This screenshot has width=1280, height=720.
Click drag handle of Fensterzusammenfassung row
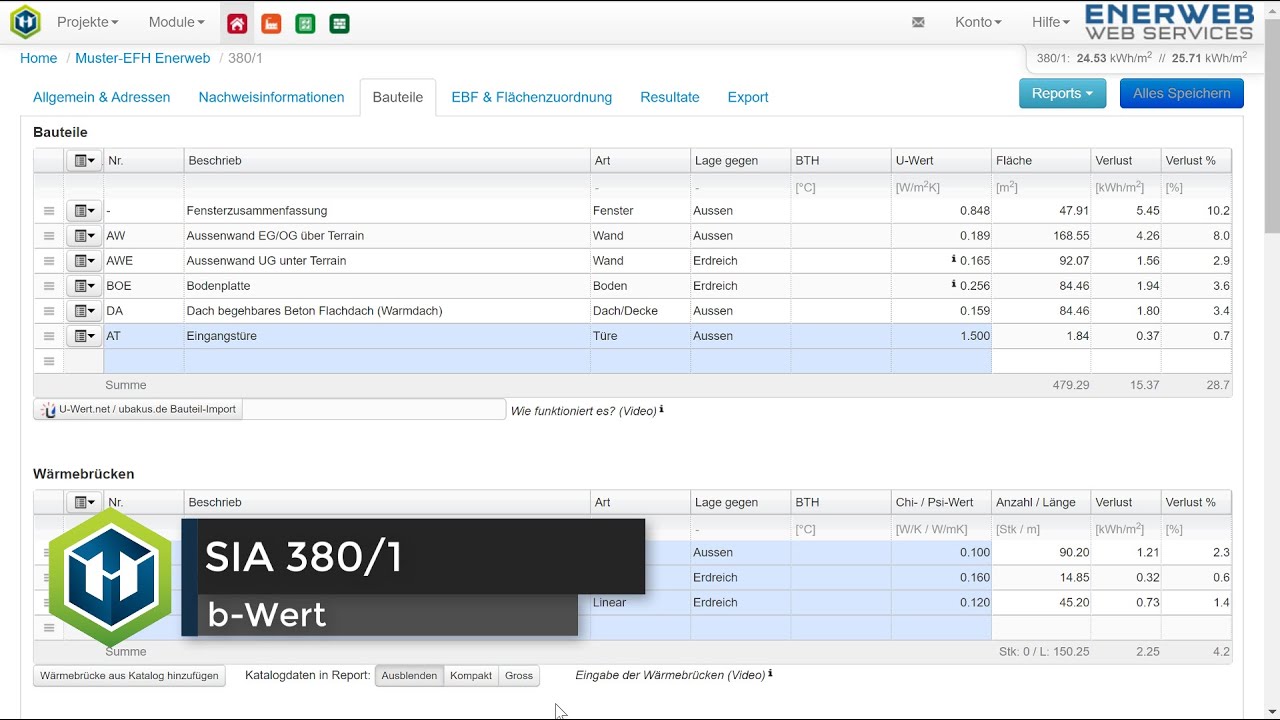[x=48, y=211]
